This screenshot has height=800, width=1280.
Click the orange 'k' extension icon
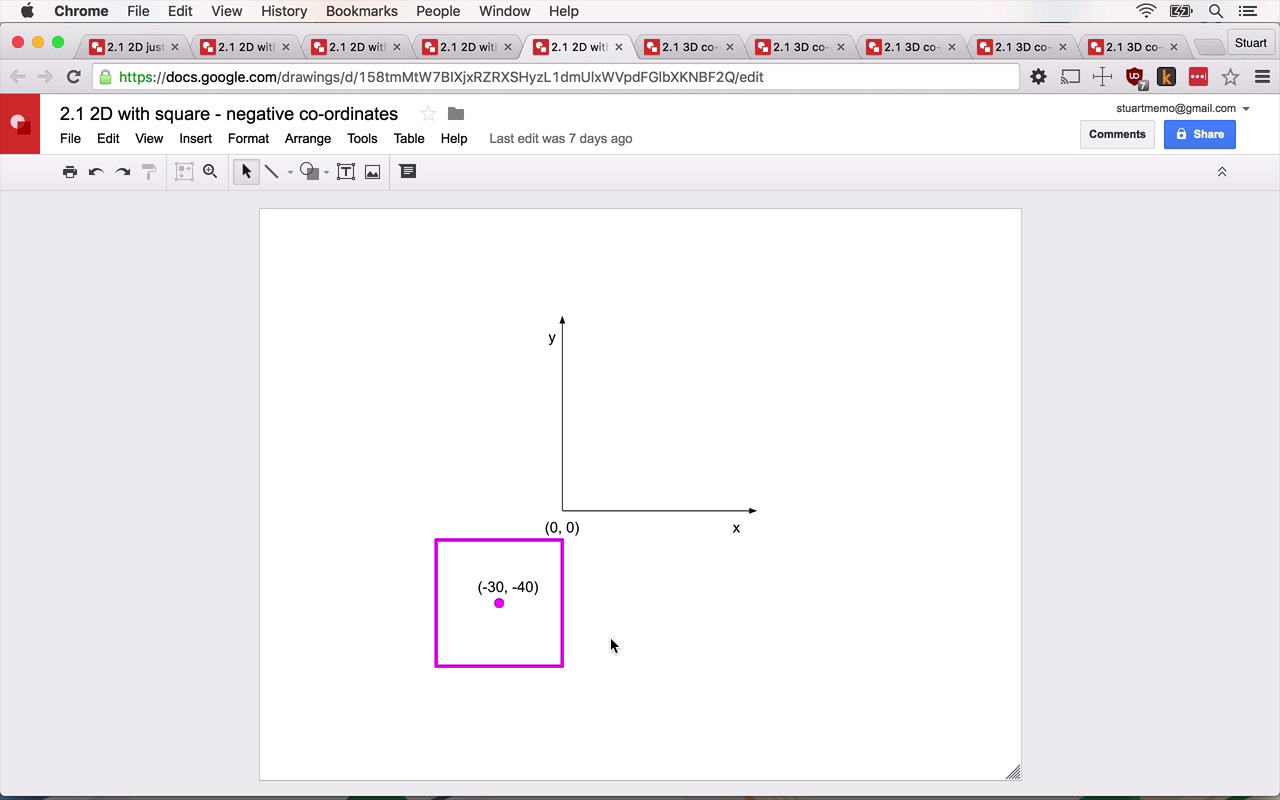(x=1166, y=77)
